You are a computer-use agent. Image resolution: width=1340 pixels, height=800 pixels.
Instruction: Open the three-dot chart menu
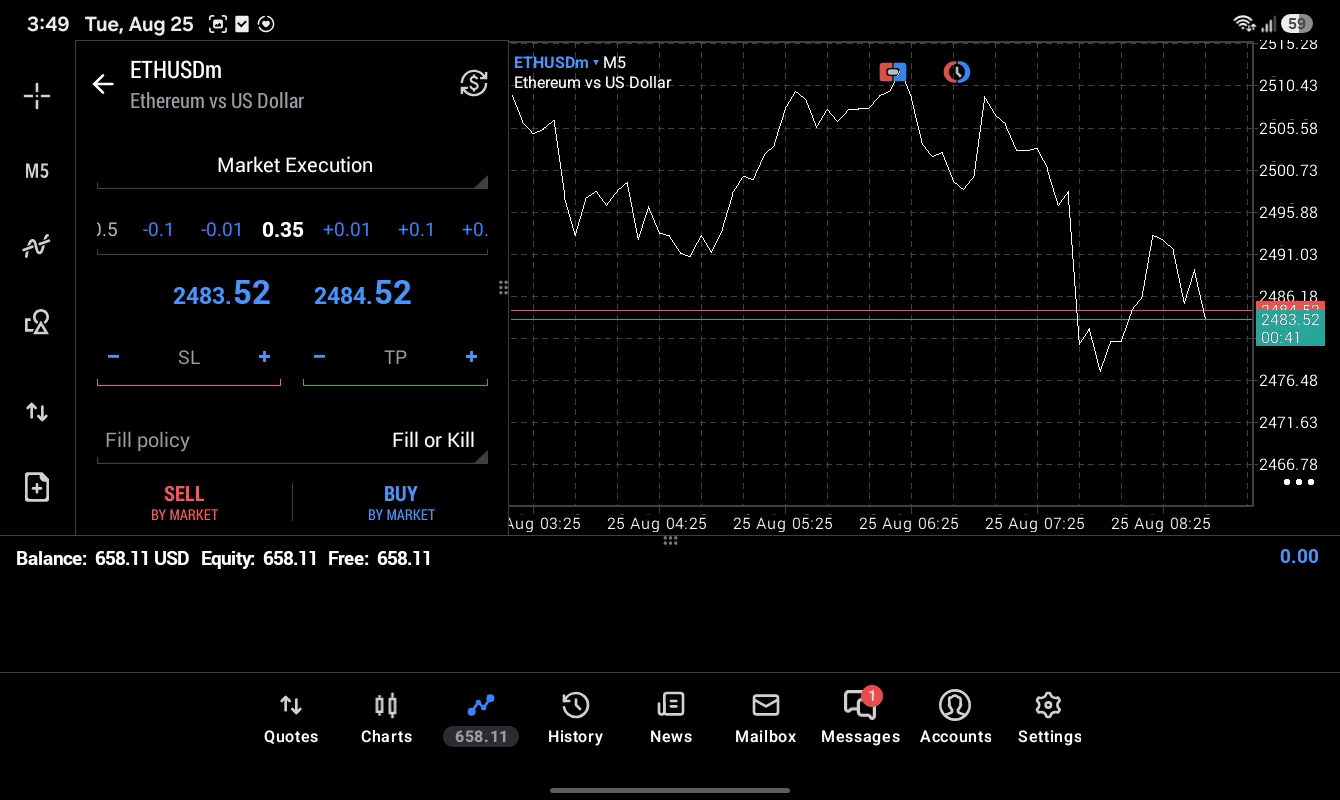(1298, 482)
